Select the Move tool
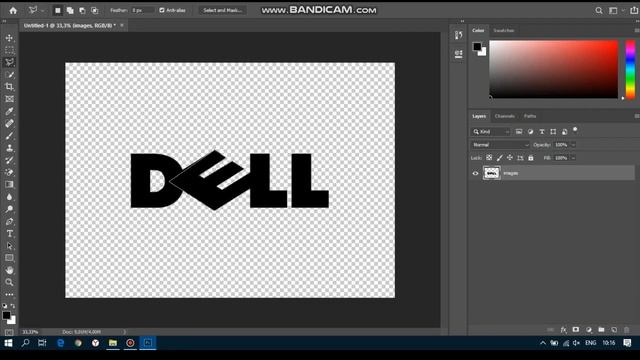 coord(9,38)
